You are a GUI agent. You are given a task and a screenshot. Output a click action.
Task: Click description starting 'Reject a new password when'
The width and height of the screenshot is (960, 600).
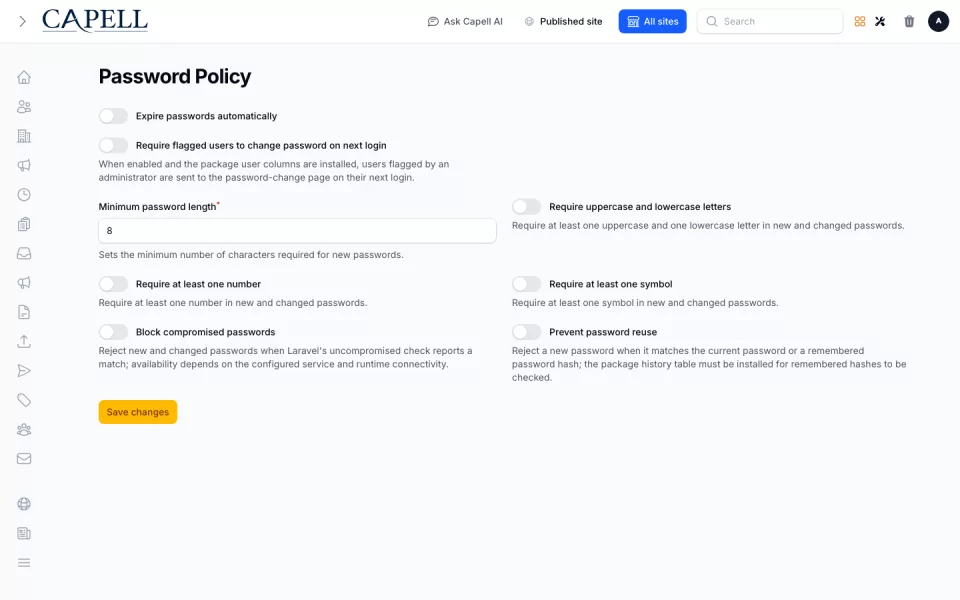[x=709, y=364]
